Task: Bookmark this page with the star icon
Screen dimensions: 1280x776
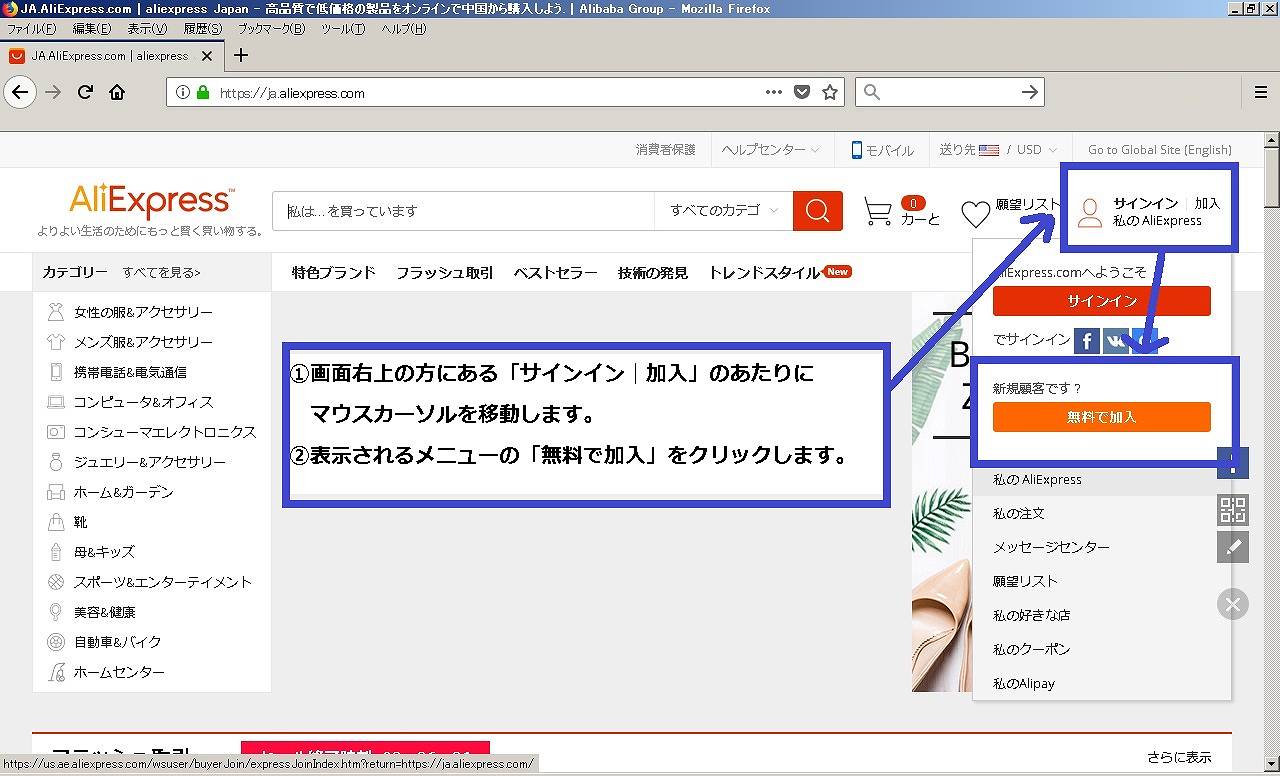Action: (830, 92)
